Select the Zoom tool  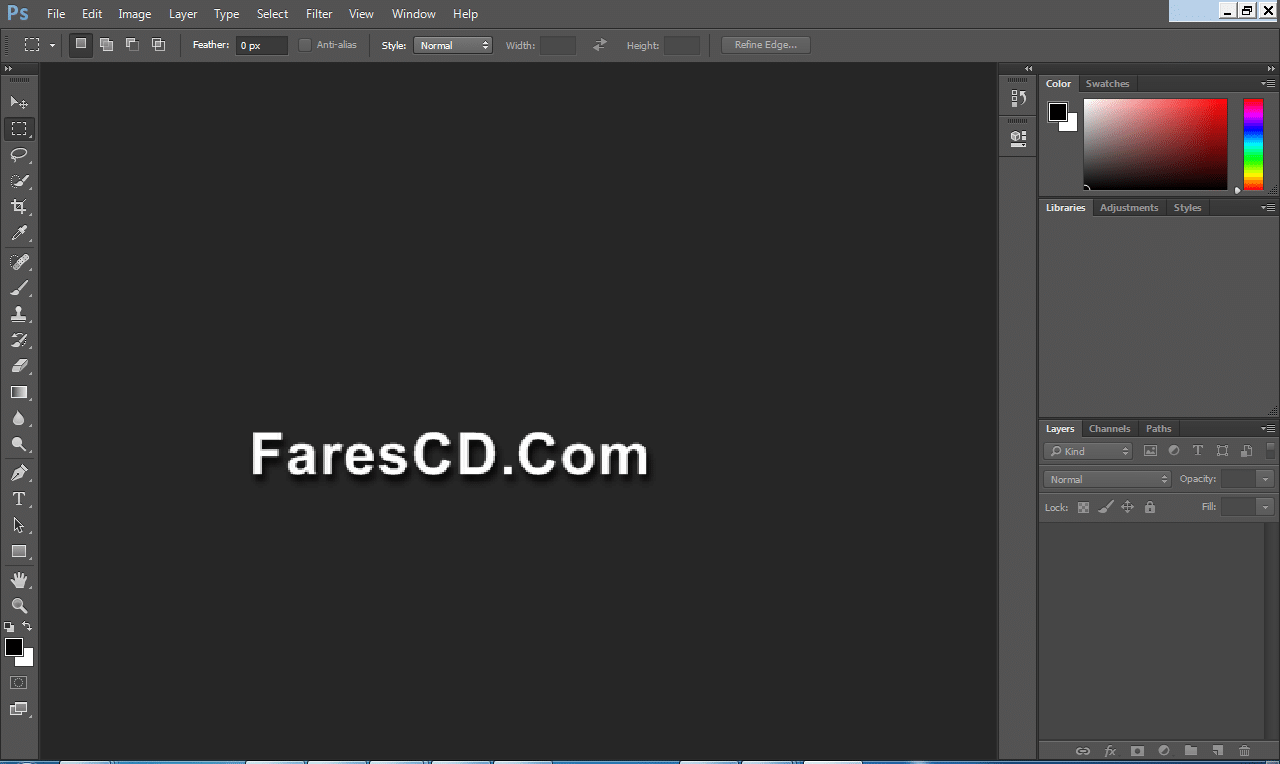click(19, 606)
